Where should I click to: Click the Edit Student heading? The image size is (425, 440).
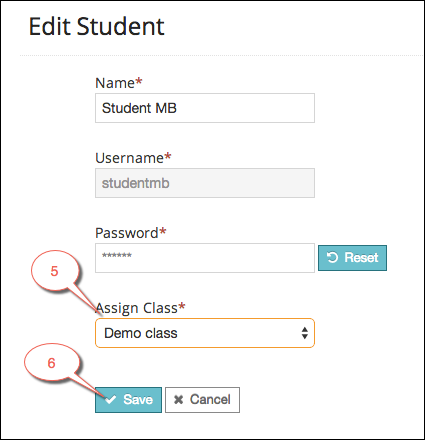97,26
